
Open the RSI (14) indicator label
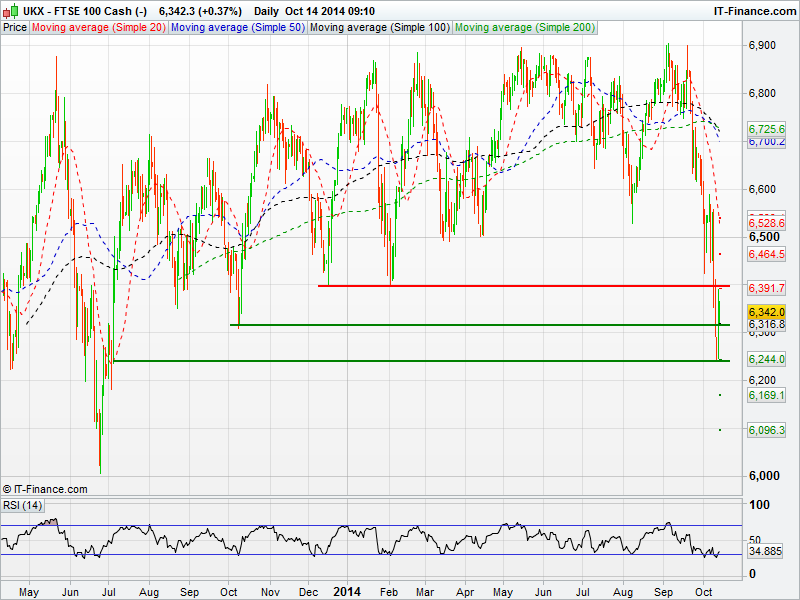click(22, 505)
